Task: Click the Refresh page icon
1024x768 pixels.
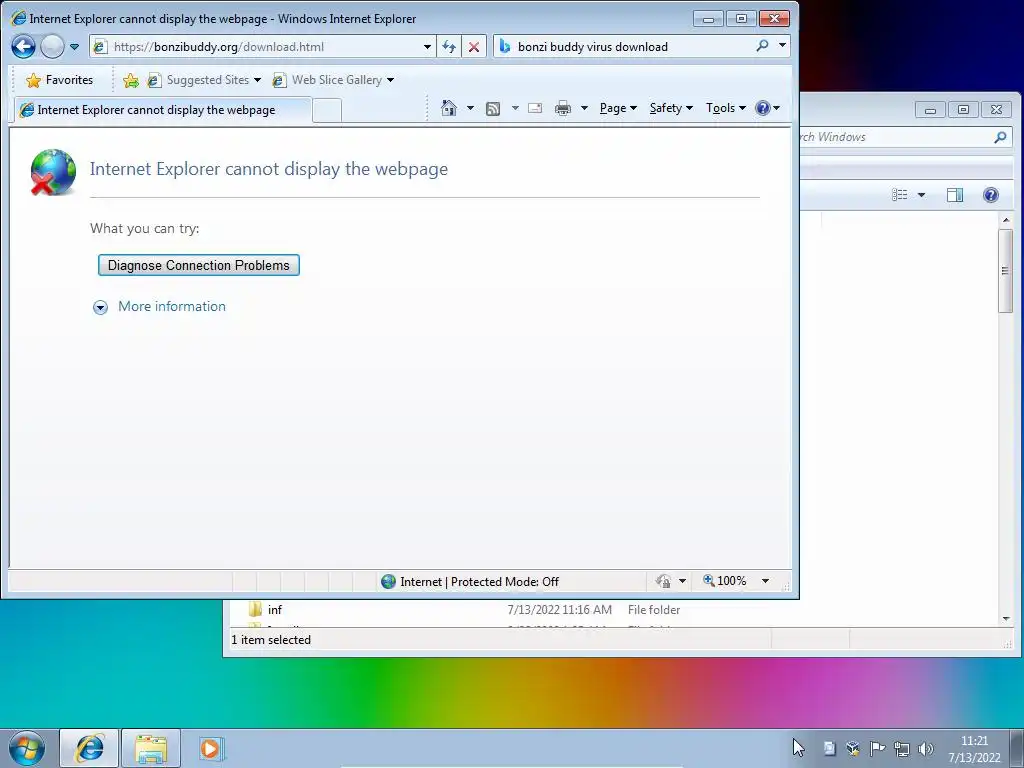Action: [x=449, y=47]
